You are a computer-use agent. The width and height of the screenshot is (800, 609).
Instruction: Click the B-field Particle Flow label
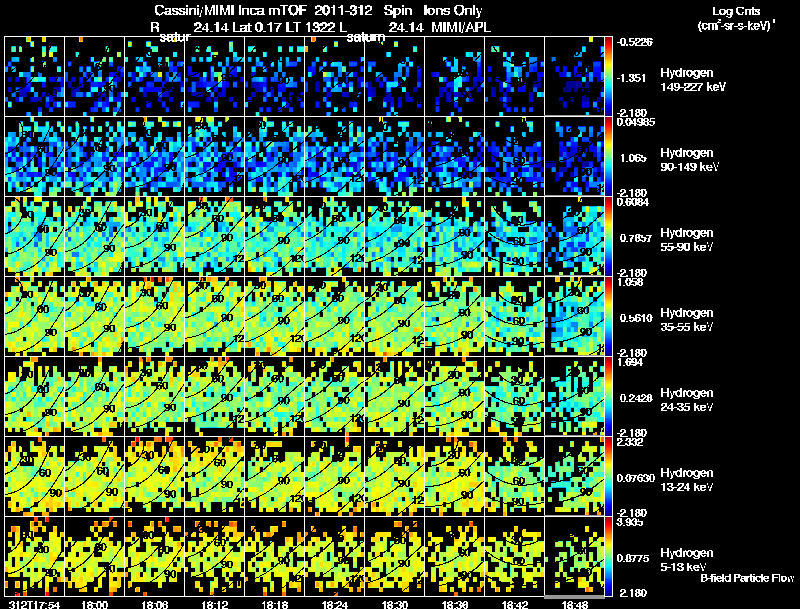pyautogui.click(x=747, y=578)
